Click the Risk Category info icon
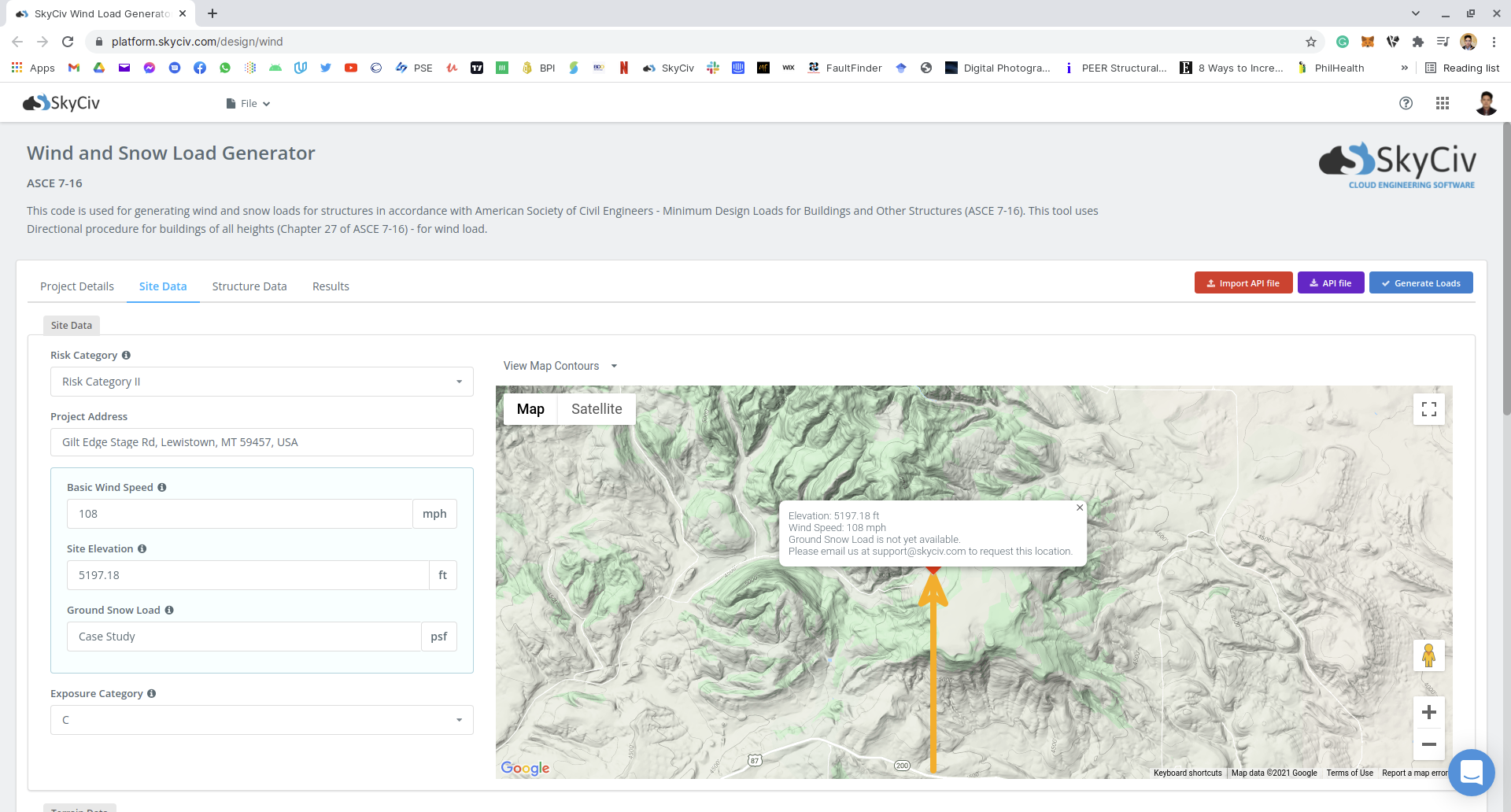 tap(126, 355)
